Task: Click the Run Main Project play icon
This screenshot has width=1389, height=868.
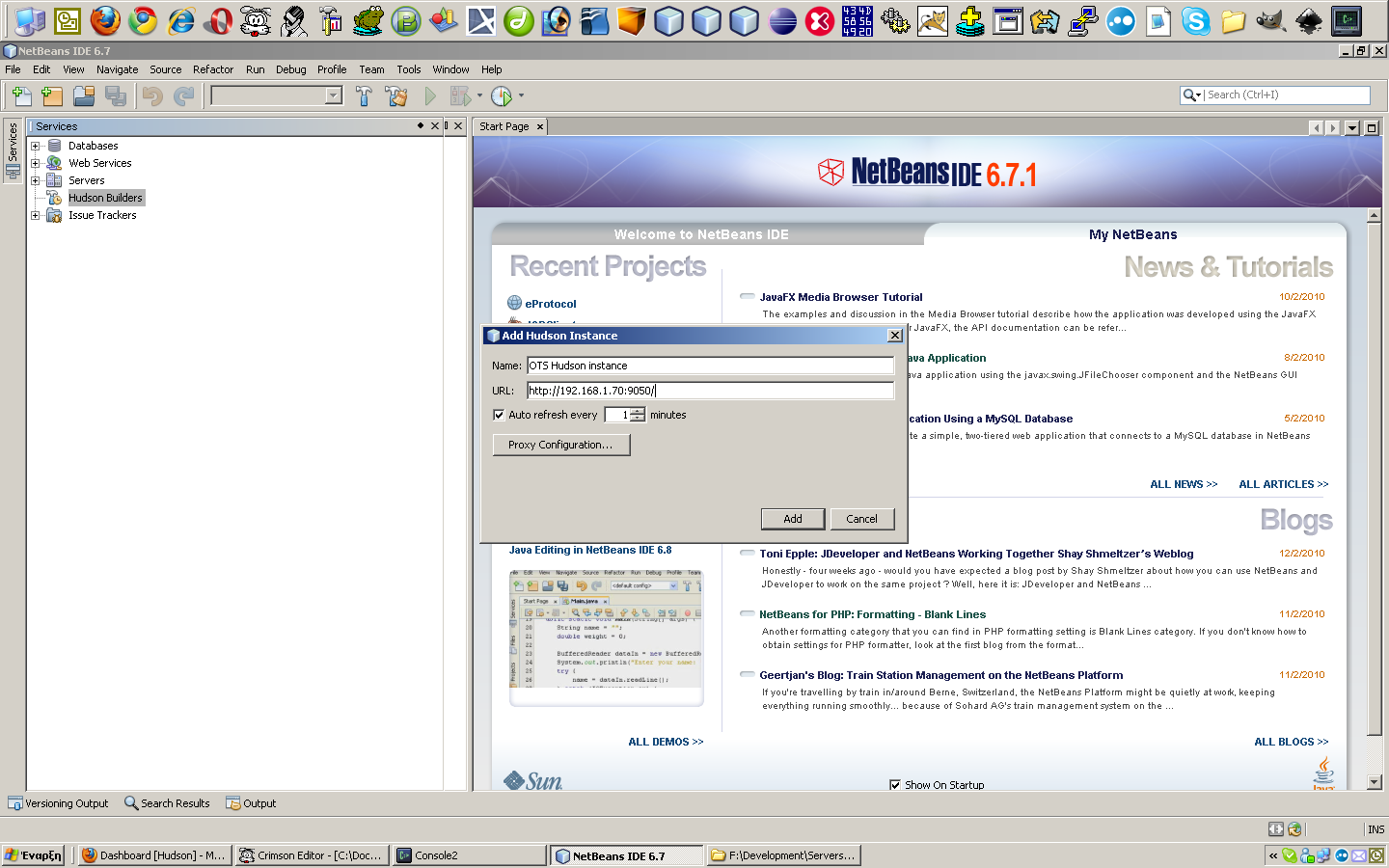Action: [430, 95]
